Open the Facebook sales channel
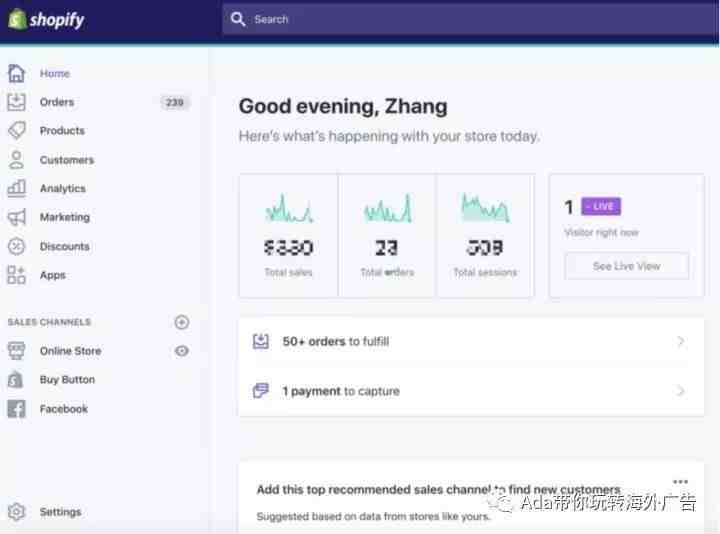Viewport: 720px width, 534px height. pos(64,409)
